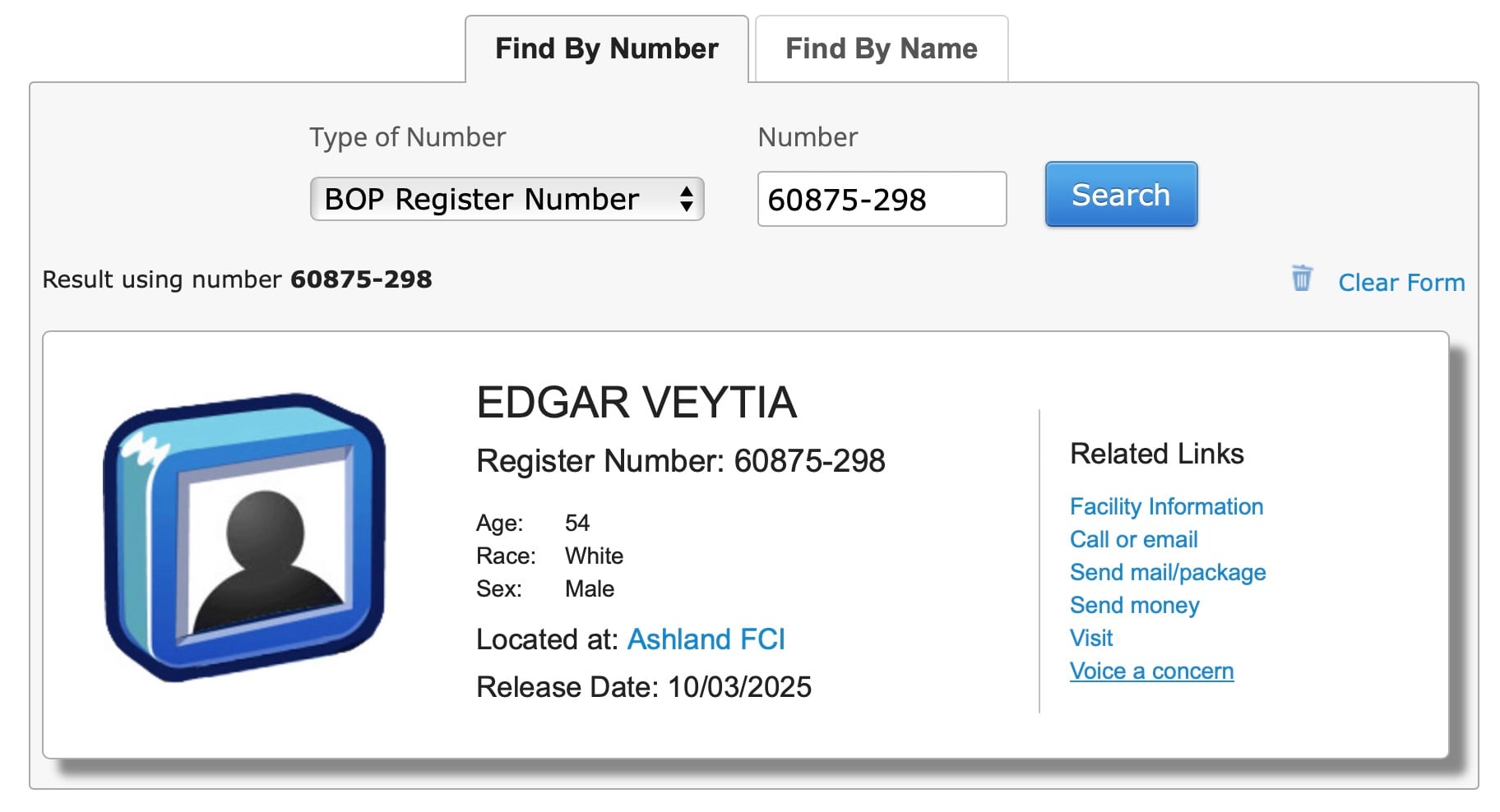
Task: Click the Send money link
Action: click(1134, 606)
